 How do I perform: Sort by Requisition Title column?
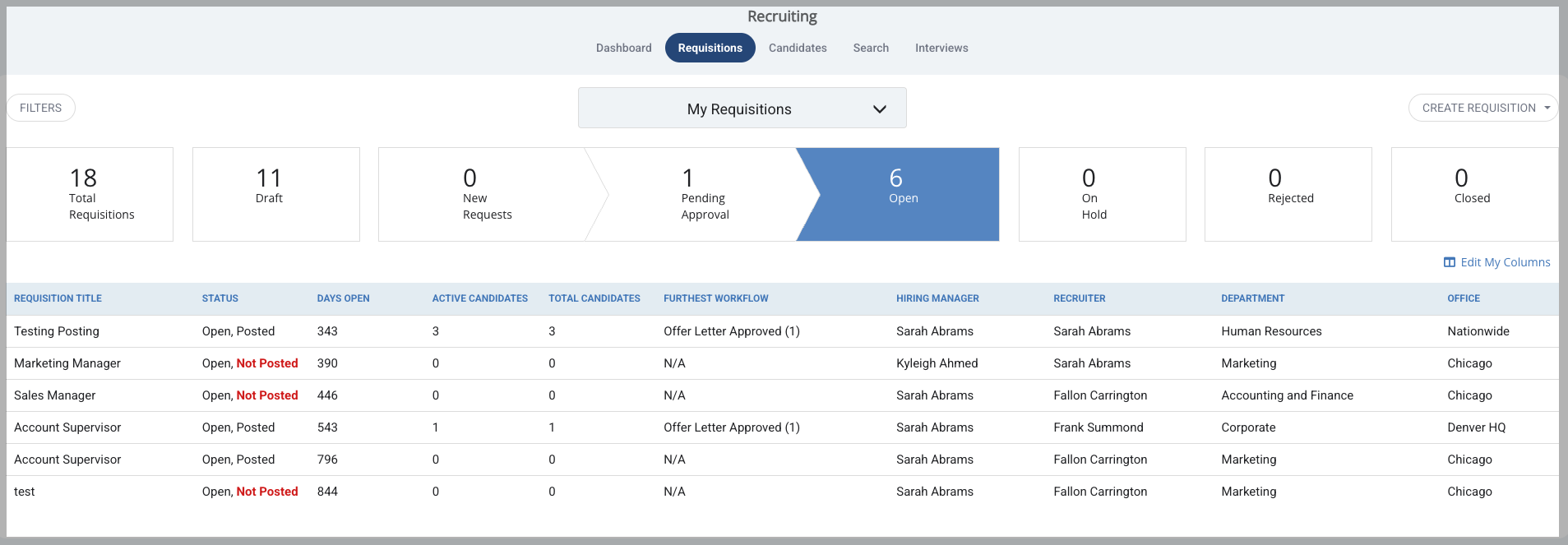(x=58, y=298)
